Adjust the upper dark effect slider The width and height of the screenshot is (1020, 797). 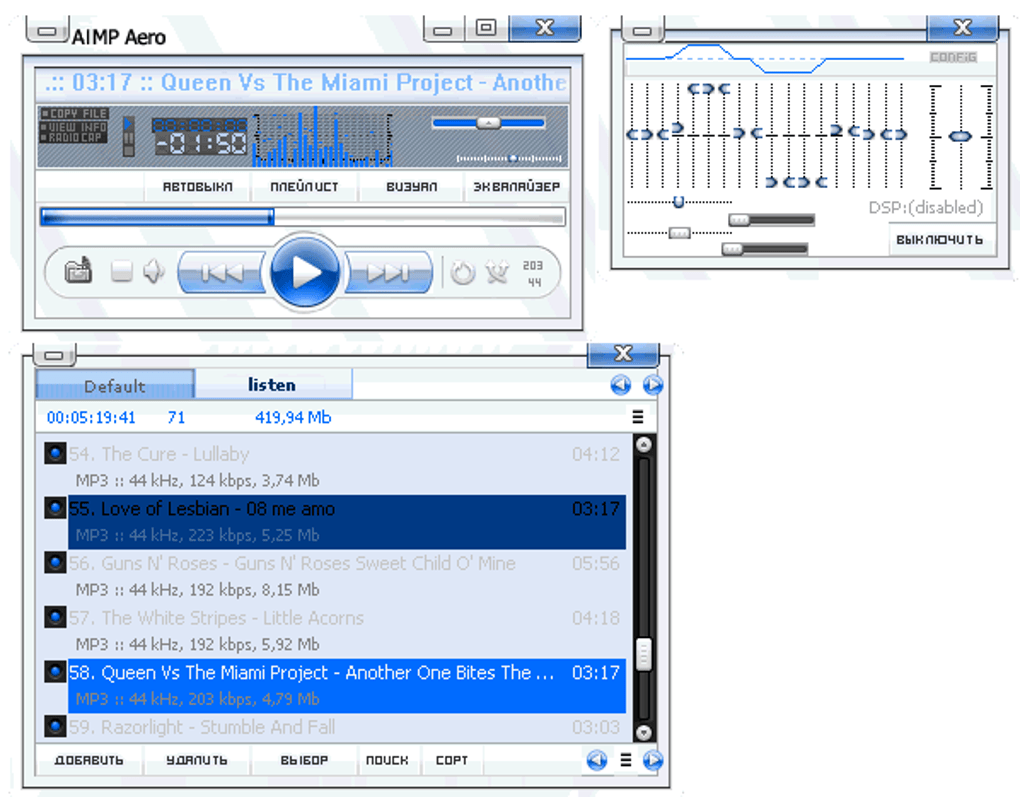click(772, 220)
